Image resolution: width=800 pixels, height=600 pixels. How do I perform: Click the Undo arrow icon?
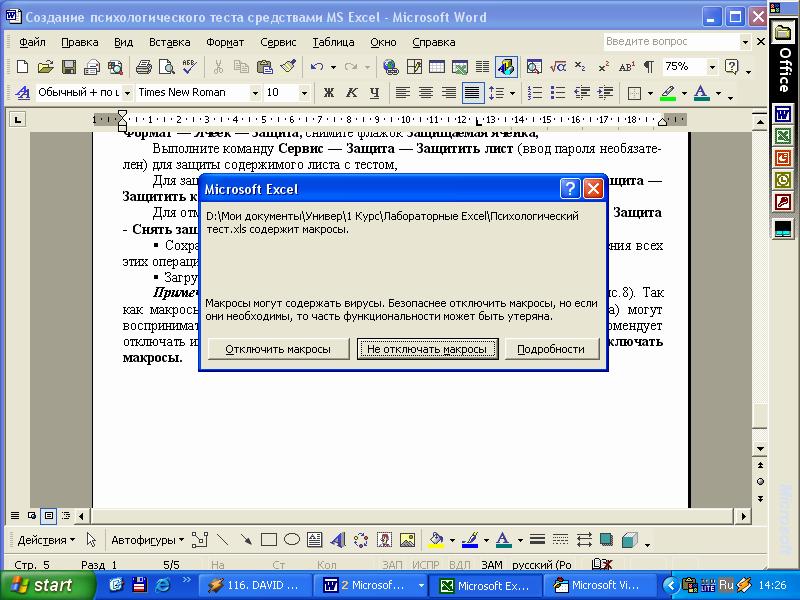317,67
